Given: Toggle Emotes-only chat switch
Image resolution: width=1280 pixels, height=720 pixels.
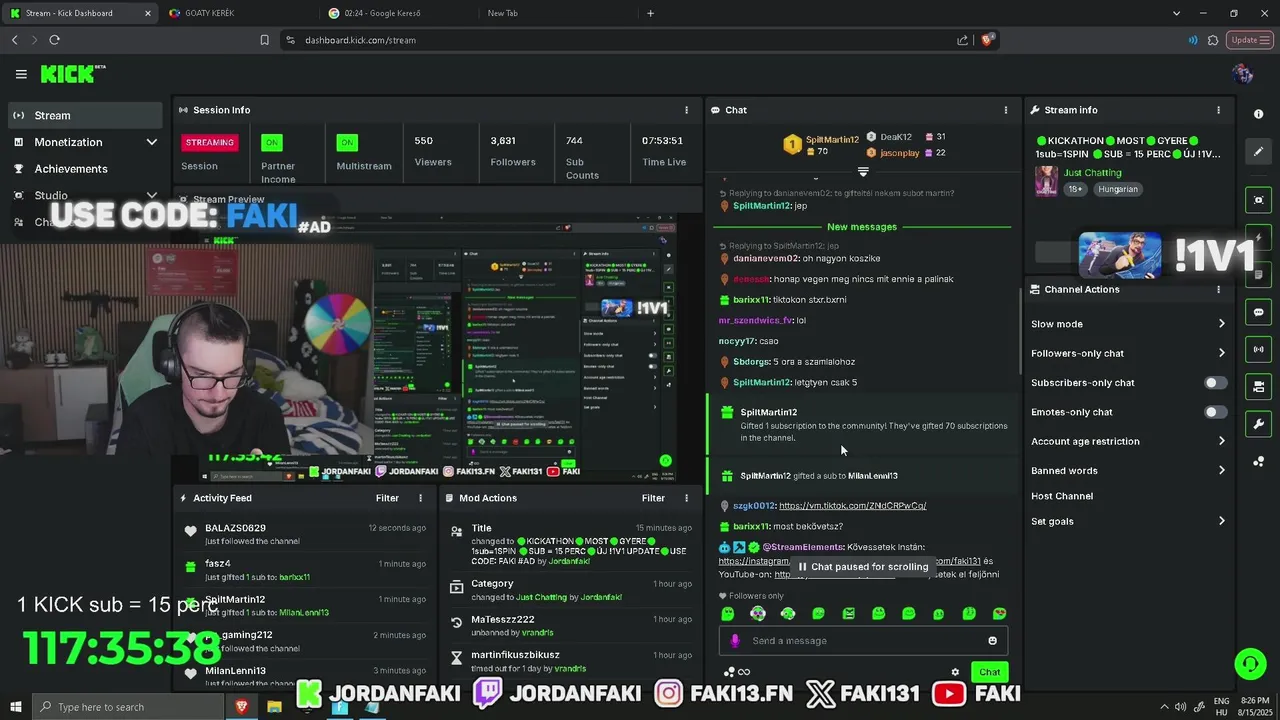Looking at the screenshot, I should tap(1215, 412).
